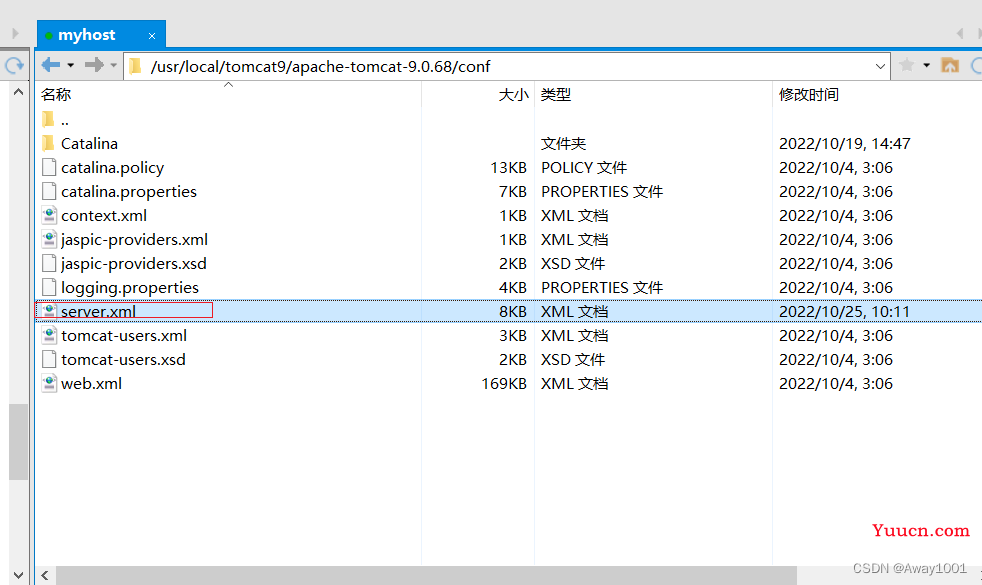
Task: Click the folder icon in the path bar
Action: tap(135, 66)
